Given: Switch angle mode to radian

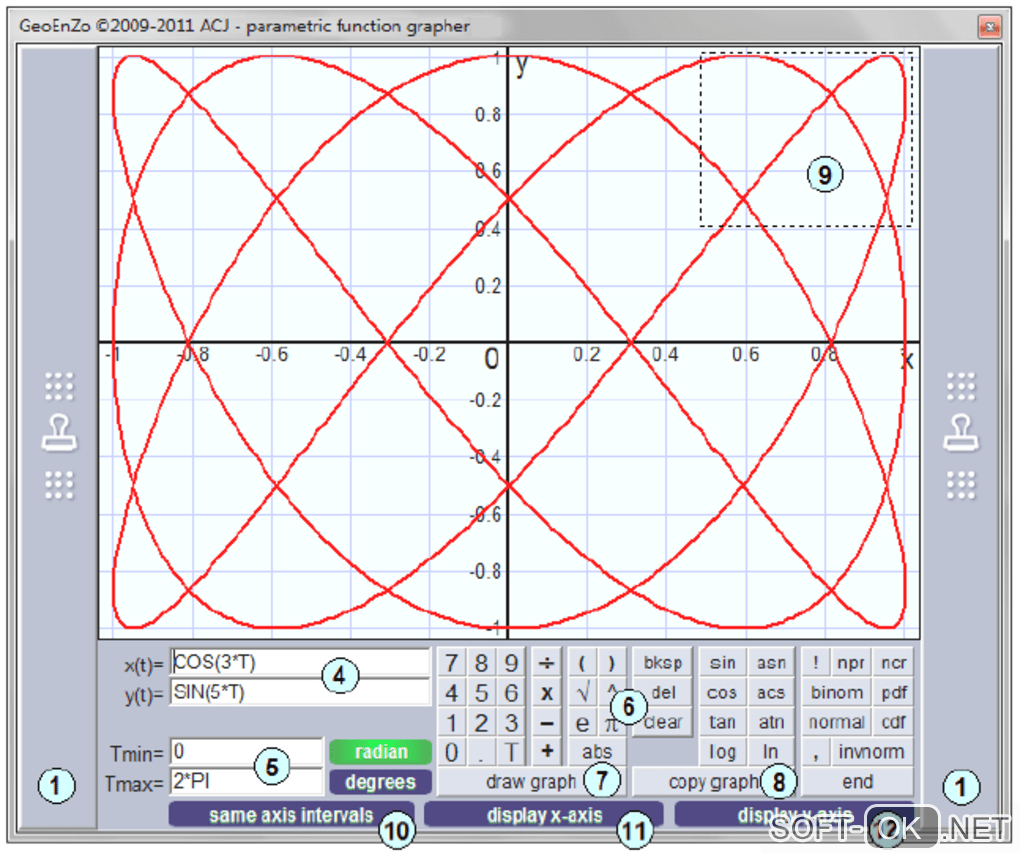Looking at the screenshot, I should pyautogui.click(x=381, y=752).
